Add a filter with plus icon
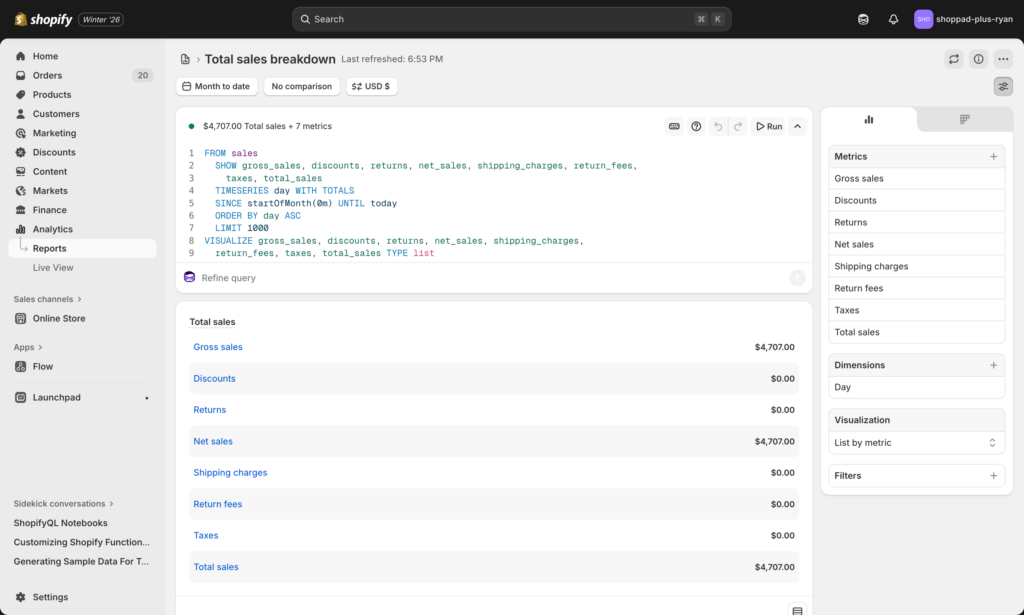This screenshot has width=1024, height=615. coord(993,476)
